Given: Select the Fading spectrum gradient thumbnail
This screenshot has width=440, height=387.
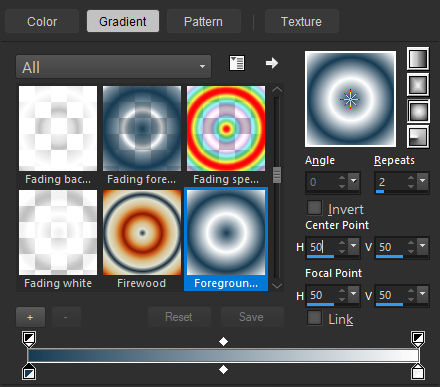Looking at the screenshot, I should [226, 128].
